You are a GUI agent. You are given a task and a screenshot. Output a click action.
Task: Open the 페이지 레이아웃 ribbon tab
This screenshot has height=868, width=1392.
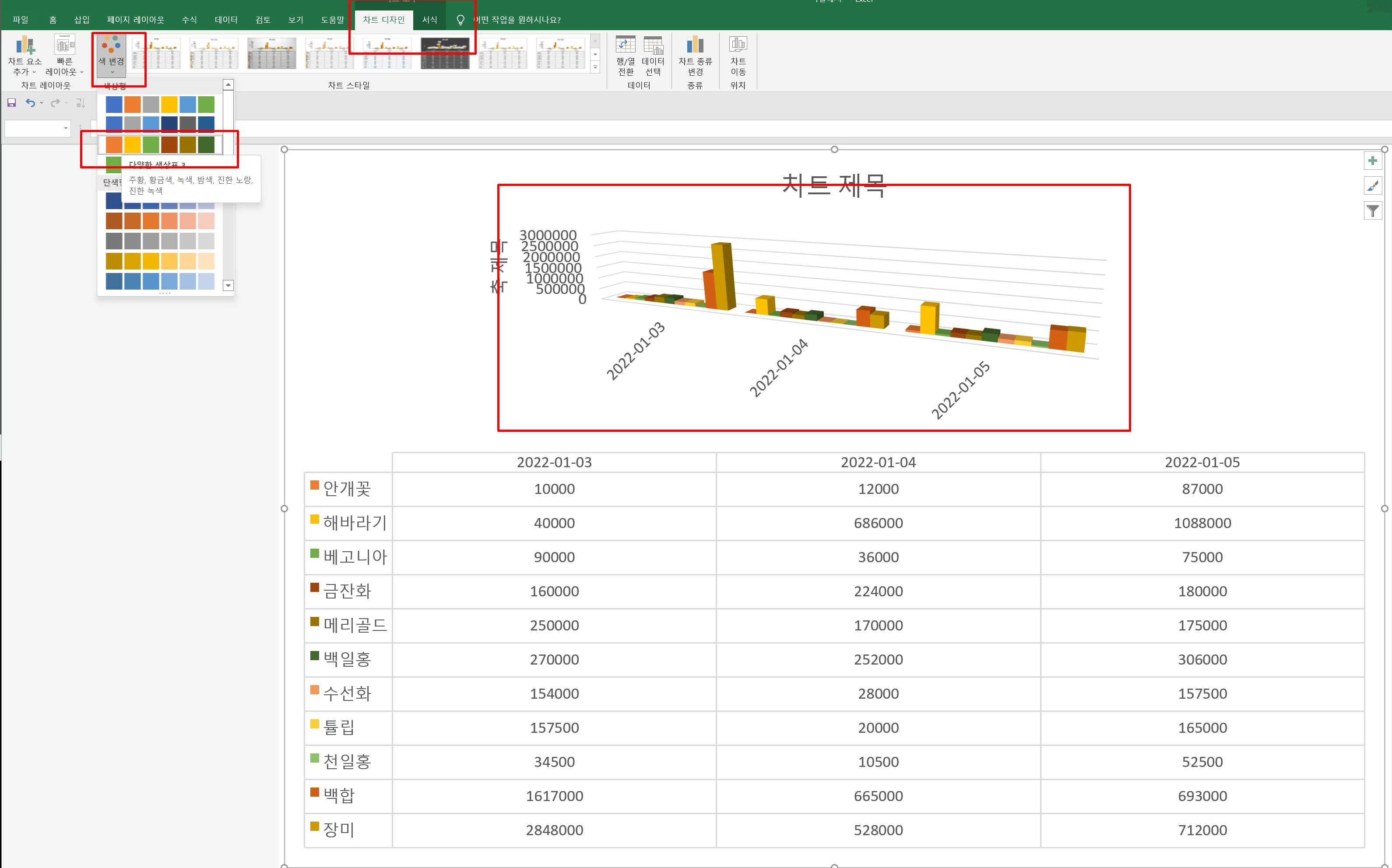tap(136, 20)
